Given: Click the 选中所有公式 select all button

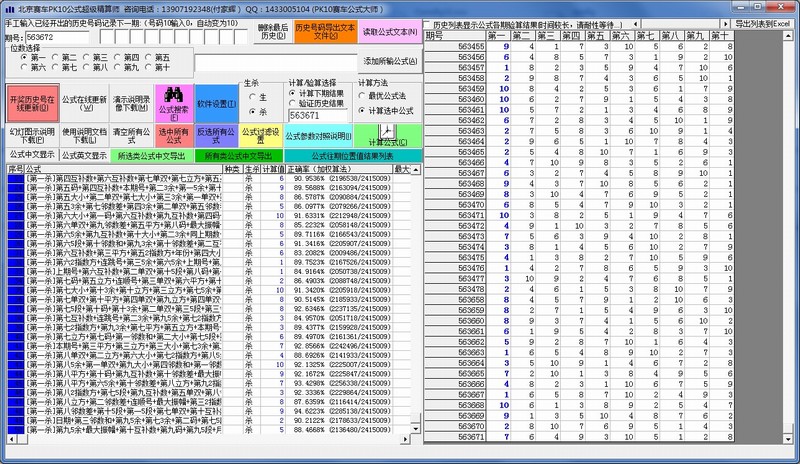Looking at the screenshot, I should (x=169, y=135).
